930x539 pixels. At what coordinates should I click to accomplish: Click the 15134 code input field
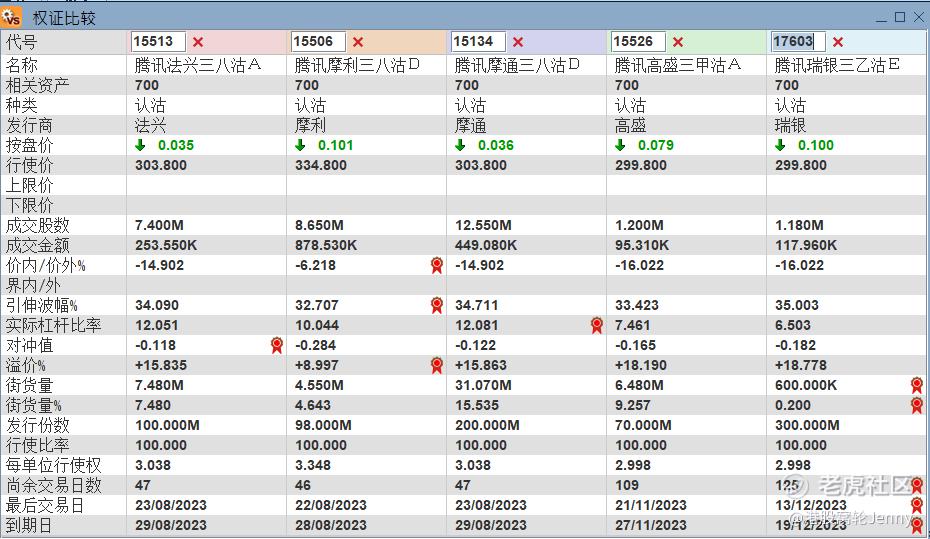click(478, 42)
